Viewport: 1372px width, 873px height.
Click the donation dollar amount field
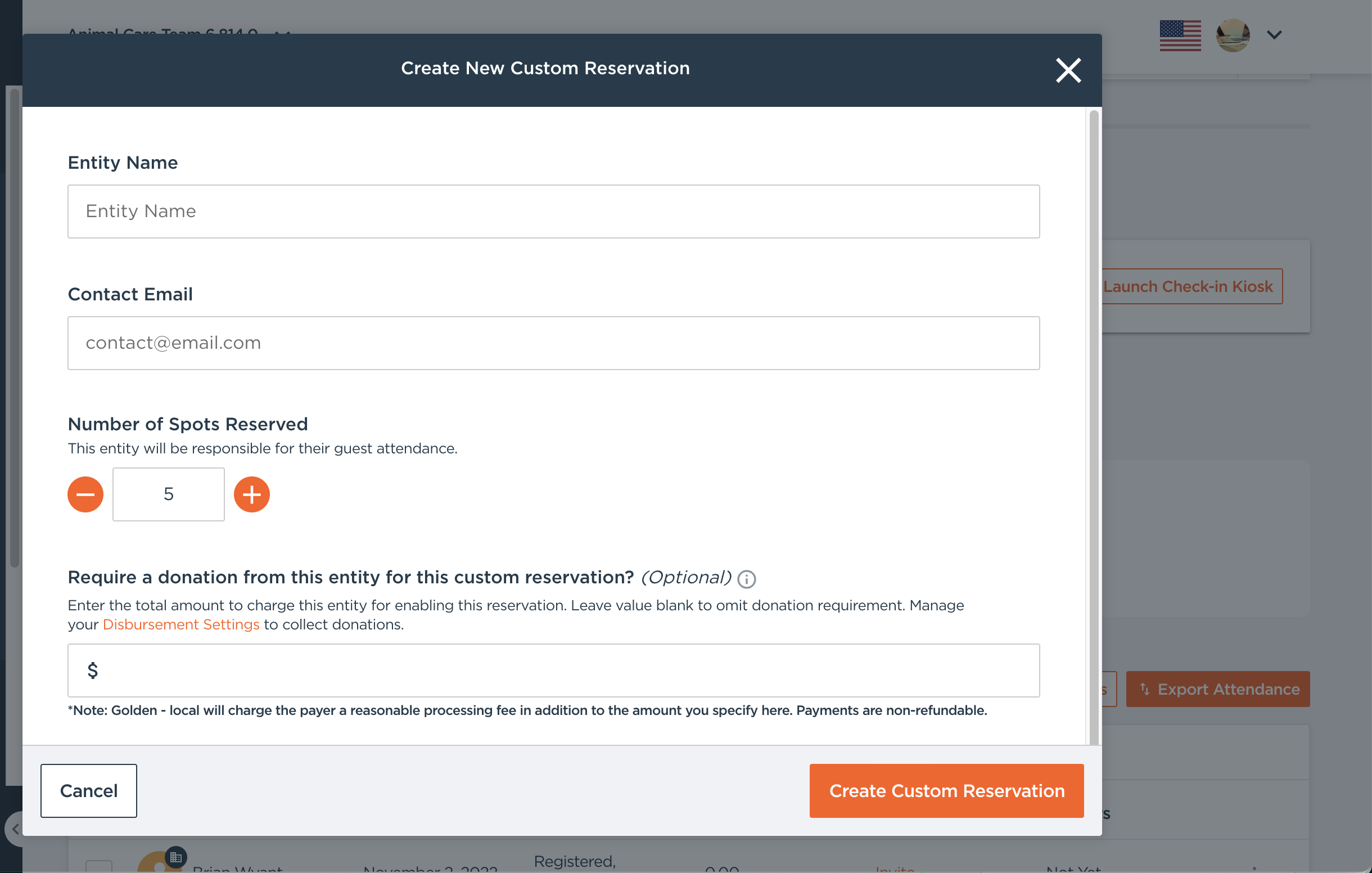(x=553, y=670)
